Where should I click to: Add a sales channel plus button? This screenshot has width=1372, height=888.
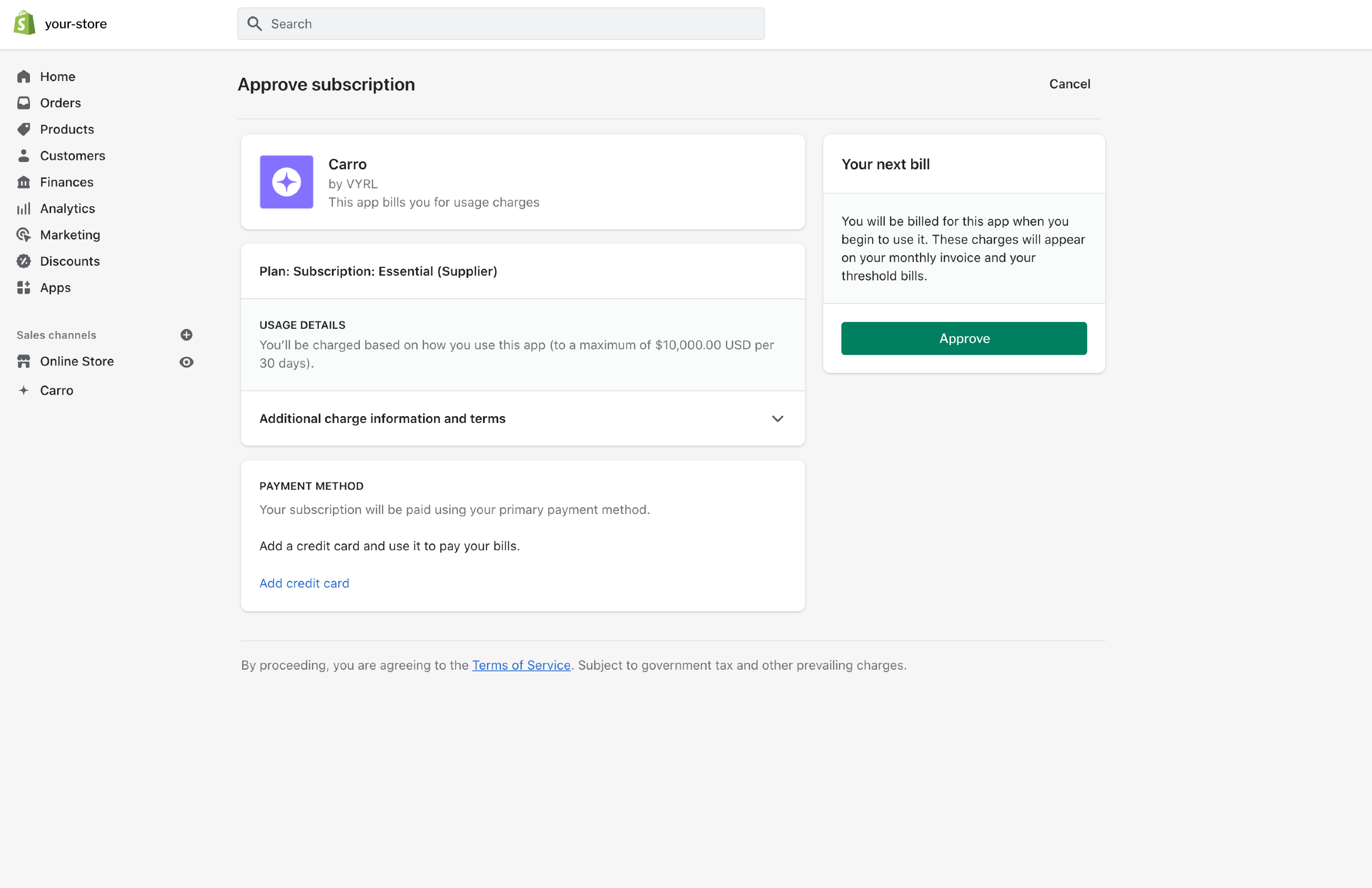coord(186,335)
